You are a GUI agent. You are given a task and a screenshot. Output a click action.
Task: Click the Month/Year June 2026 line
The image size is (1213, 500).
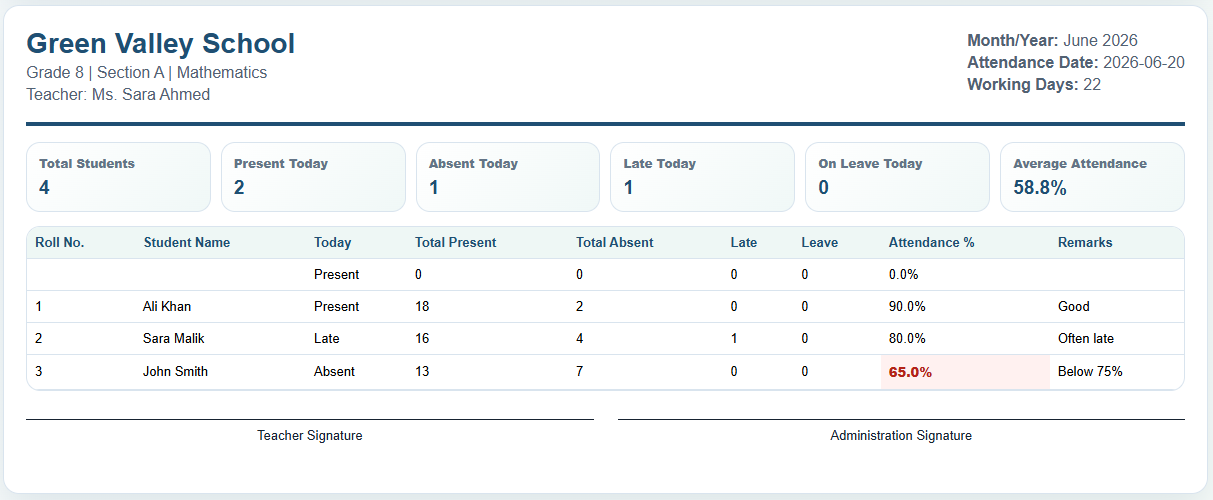[x=1052, y=41]
